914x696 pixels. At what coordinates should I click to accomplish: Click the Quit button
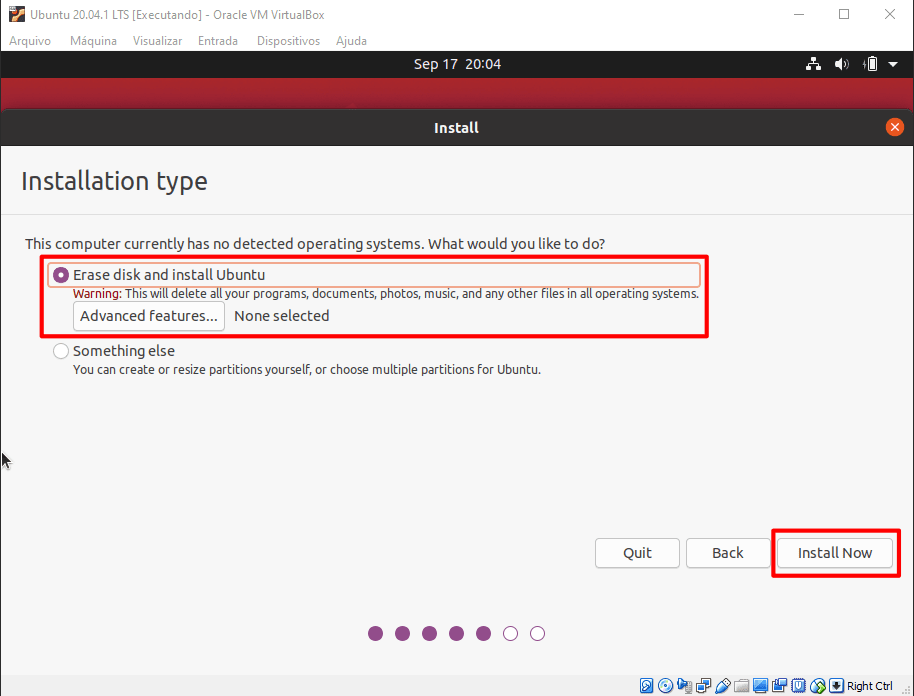[637, 553]
